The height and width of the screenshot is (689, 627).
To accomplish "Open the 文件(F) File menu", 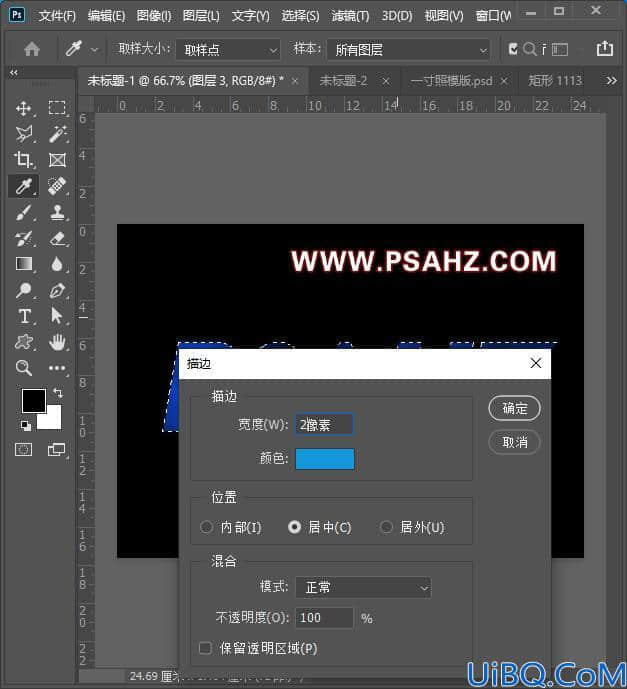I will 57,16.
